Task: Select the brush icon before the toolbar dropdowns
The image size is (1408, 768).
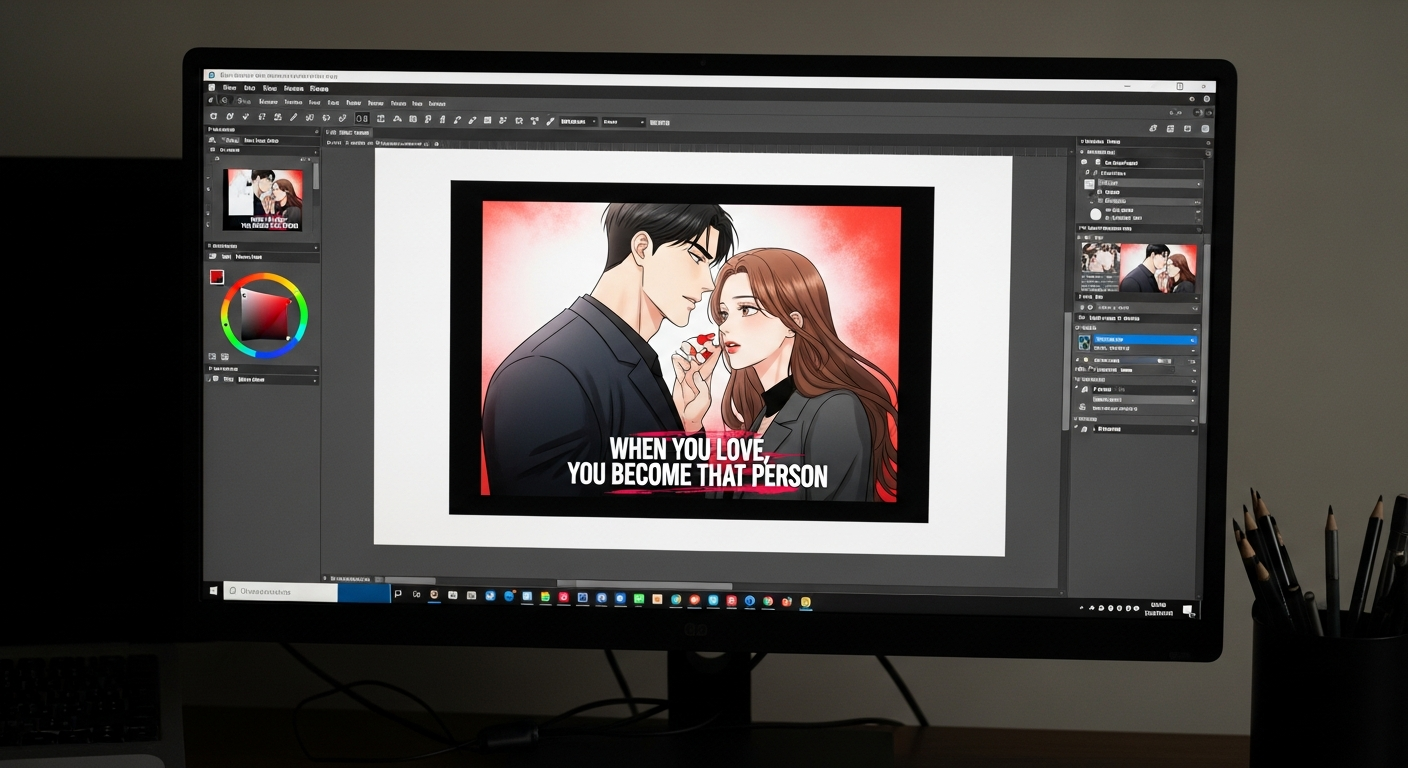Action: click(x=549, y=121)
